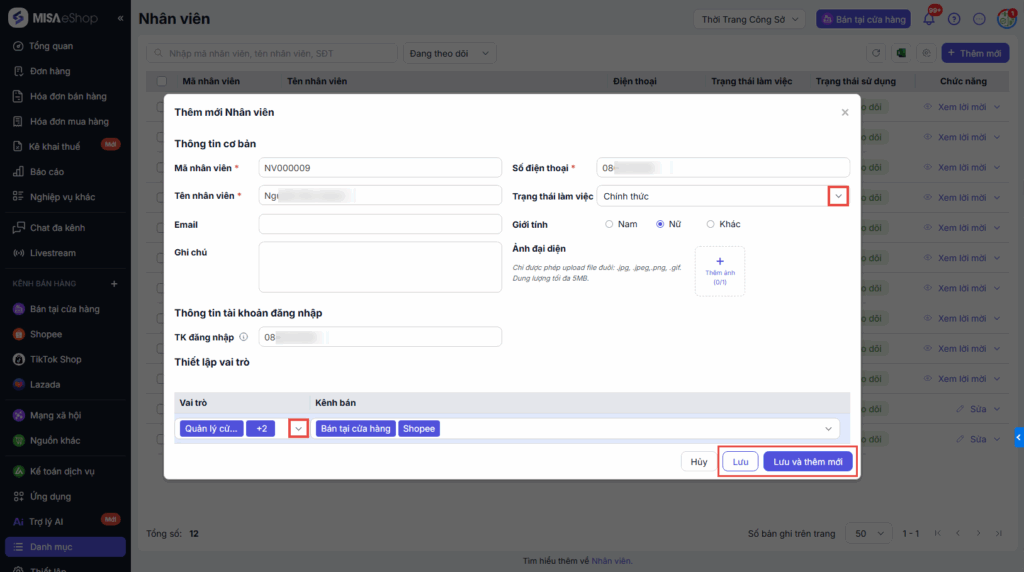The image size is (1024, 572).
Task: Expand the Trạng thái làm việc dropdown
Action: pos(838,196)
